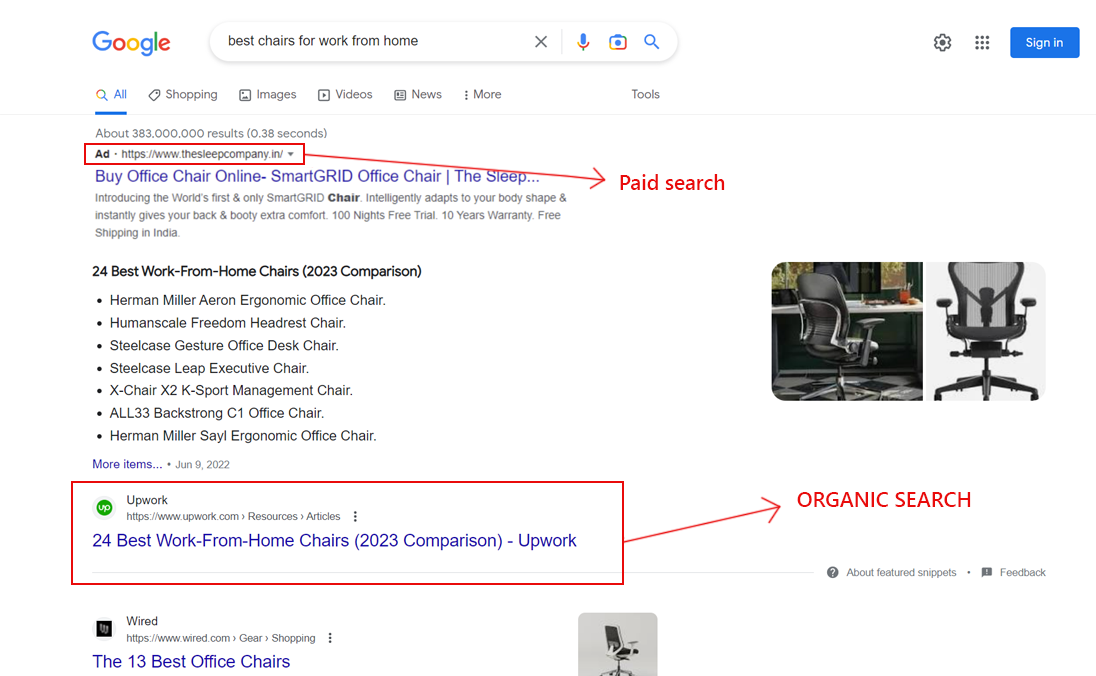Open About featured snippets link

pos(901,573)
